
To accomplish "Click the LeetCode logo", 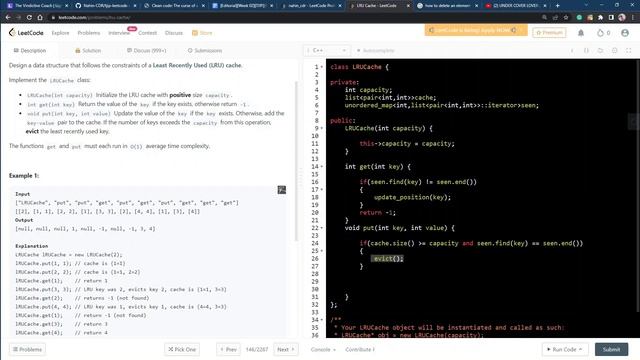I will (26, 33).
